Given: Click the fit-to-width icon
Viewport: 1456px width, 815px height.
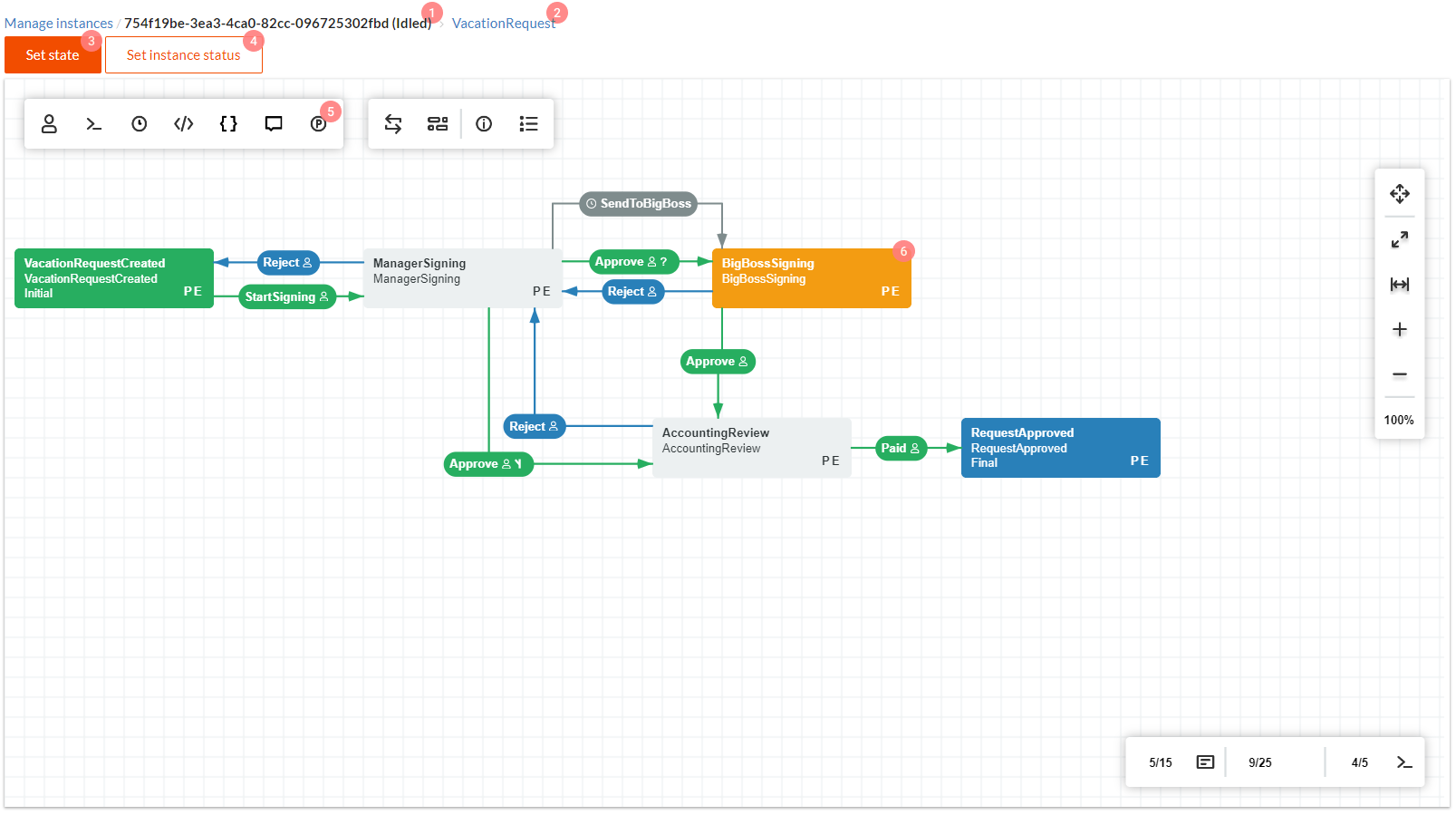Looking at the screenshot, I should point(1400,285).
